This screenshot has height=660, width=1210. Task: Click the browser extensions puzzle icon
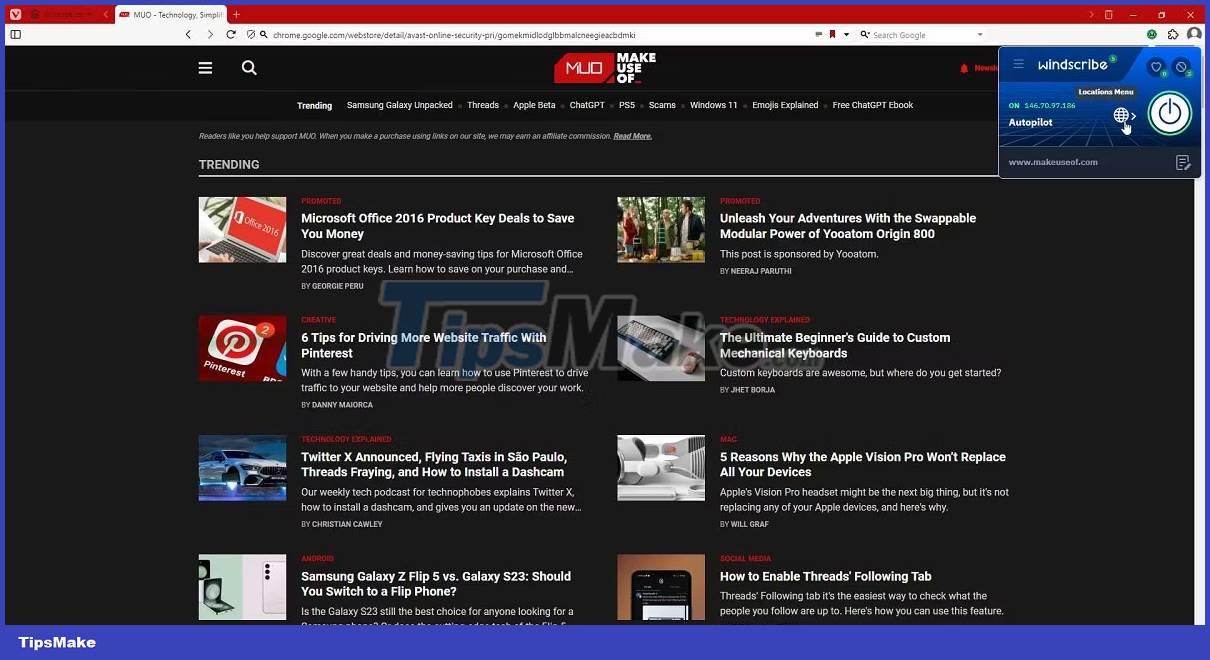[1172, 34]
